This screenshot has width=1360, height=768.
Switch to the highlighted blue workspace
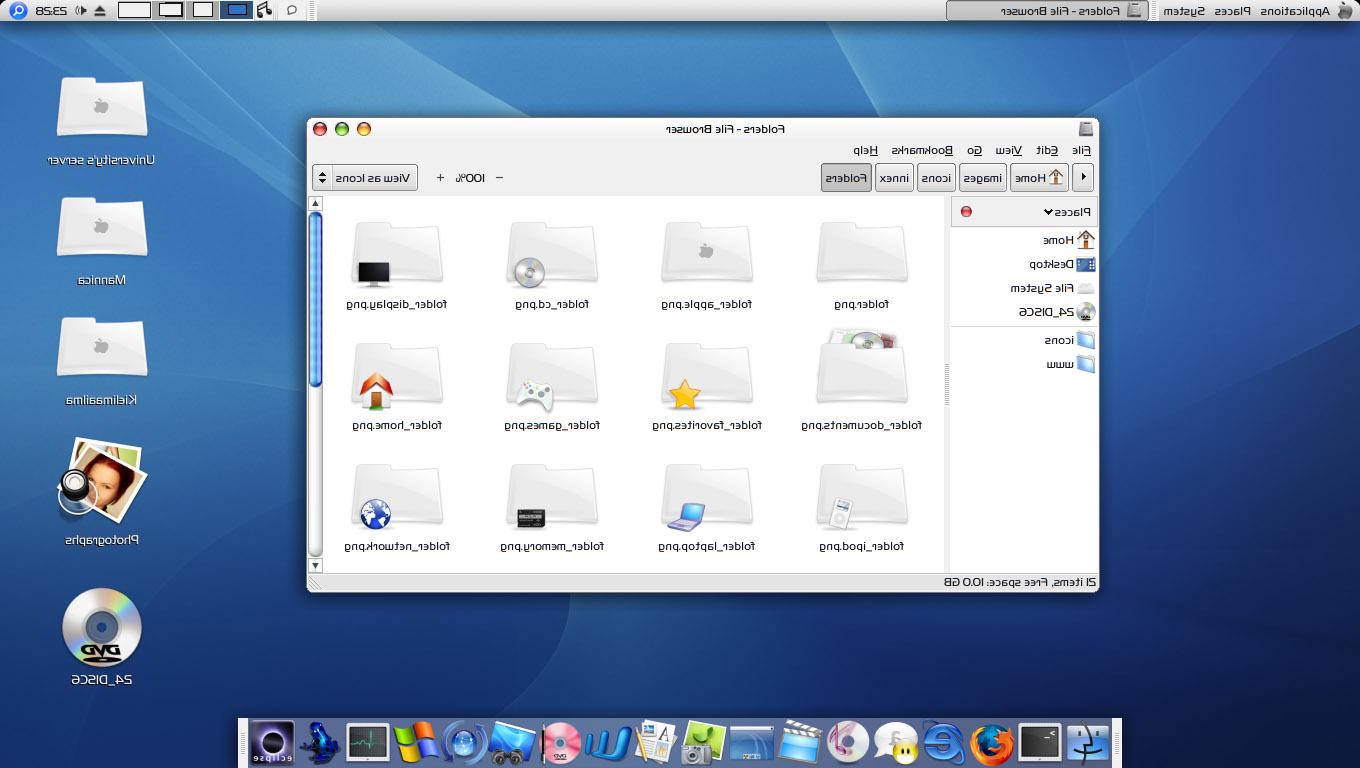click(236, 10)
